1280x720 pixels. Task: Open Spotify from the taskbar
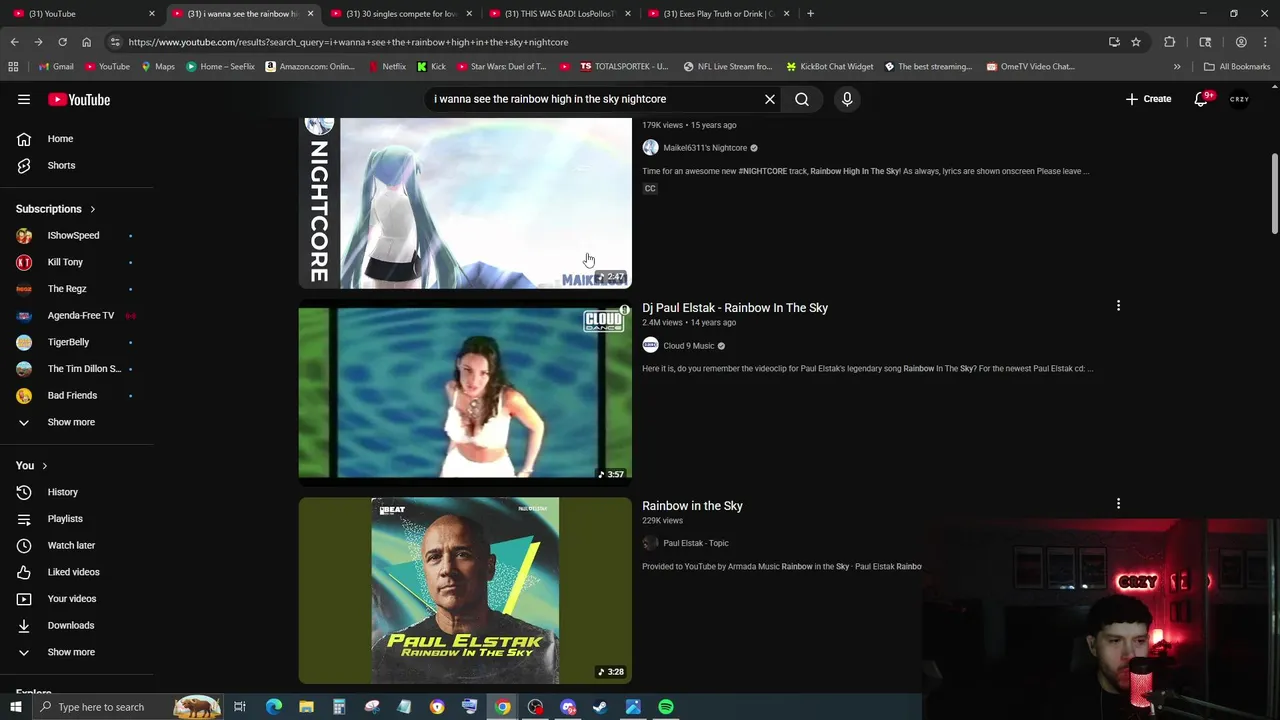tap(666, 707)
